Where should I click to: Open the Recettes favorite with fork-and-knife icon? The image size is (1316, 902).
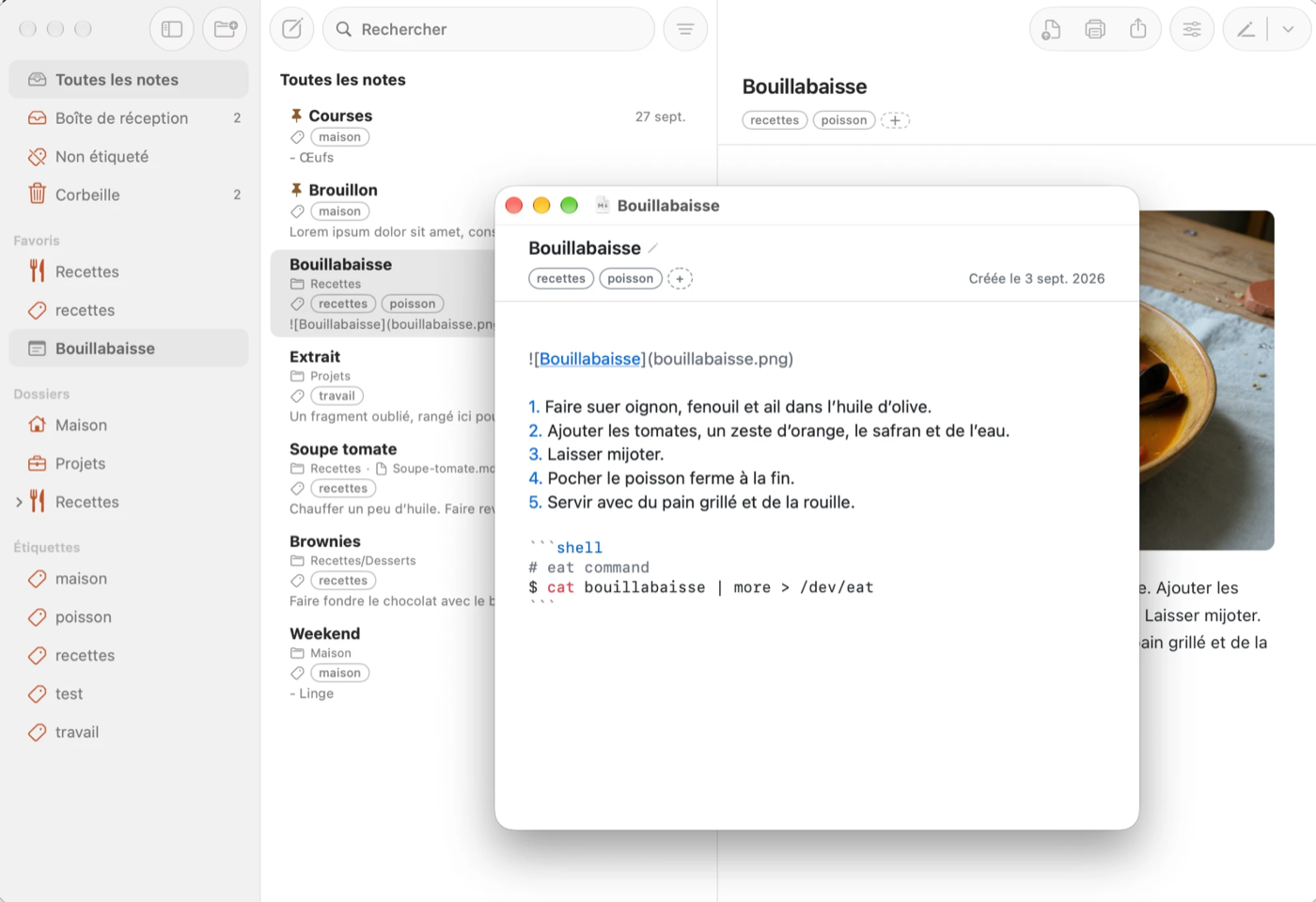point(129,272)
